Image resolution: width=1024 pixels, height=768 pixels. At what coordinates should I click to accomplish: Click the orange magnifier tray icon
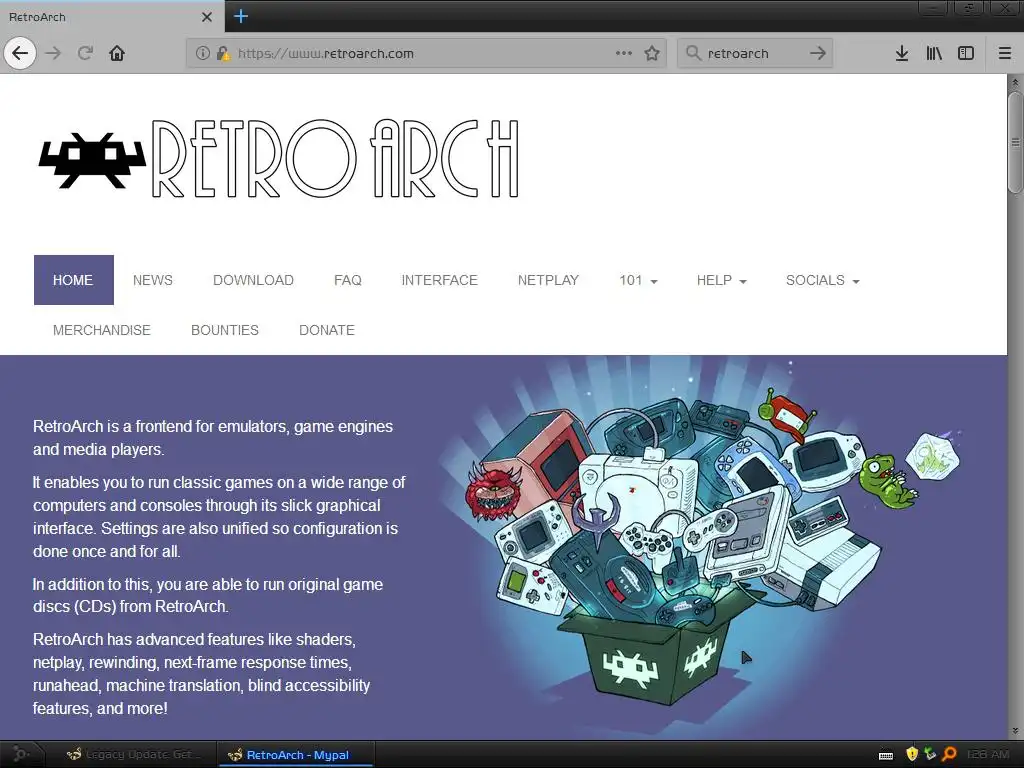pos(950,754)
